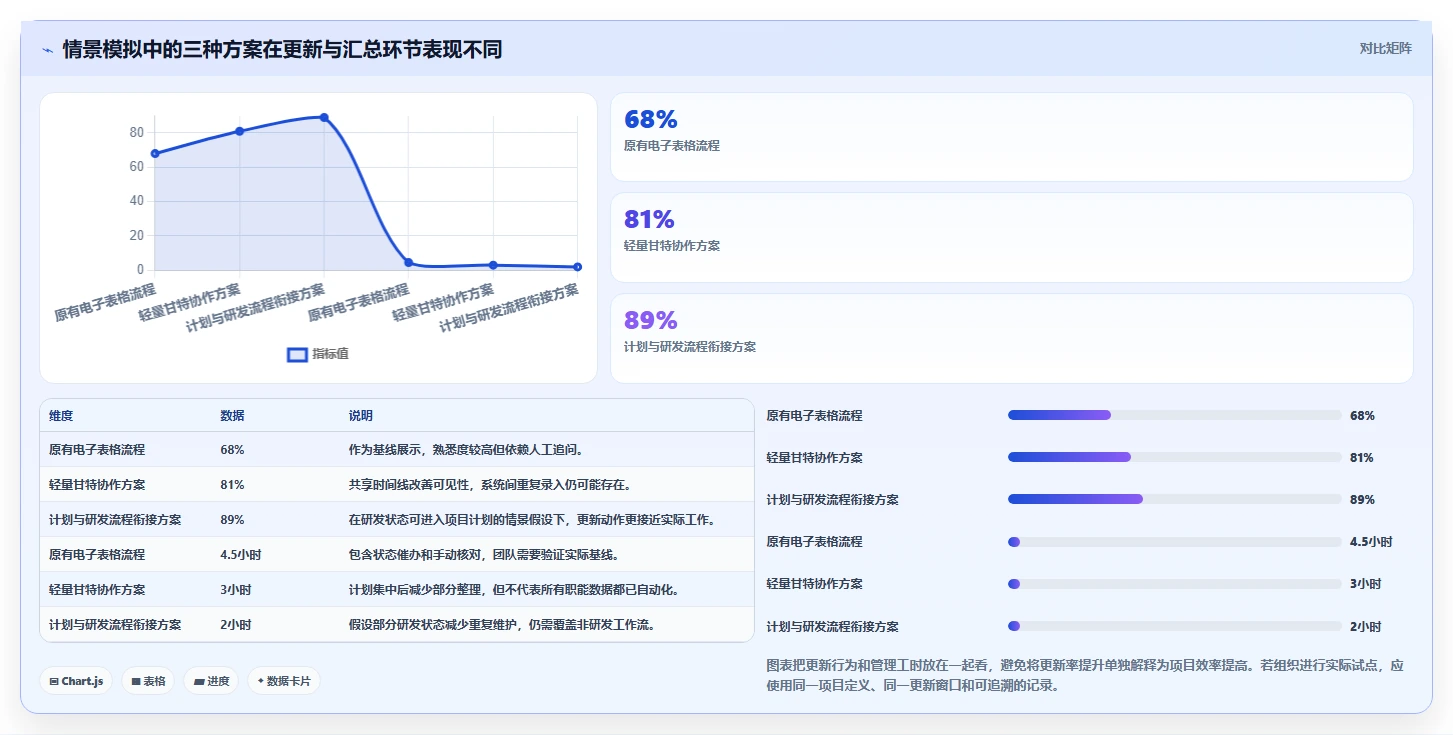This screenshot has height=735, width=1453.
Task: Click the progress bar showing 89%
Action: pos(1175,499)
